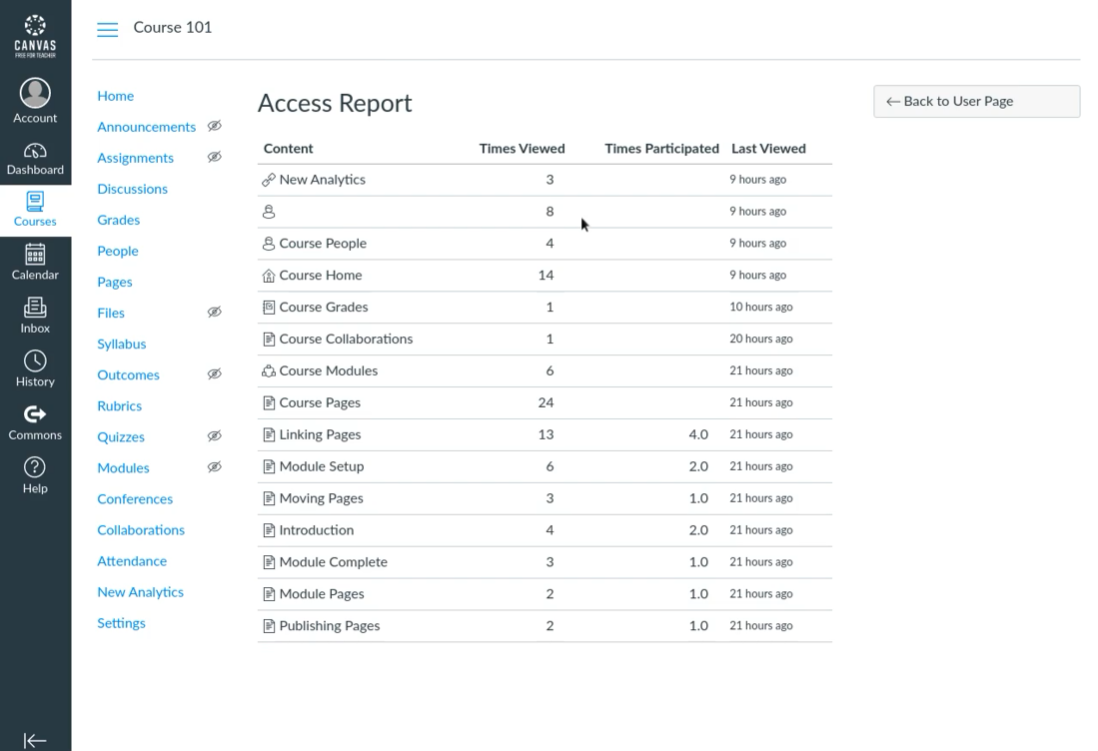The height and width of the screenshot is (751, 1098).
Task: Click the hidden-eye icon beside Announcements
Action: (x=214, y=127)
